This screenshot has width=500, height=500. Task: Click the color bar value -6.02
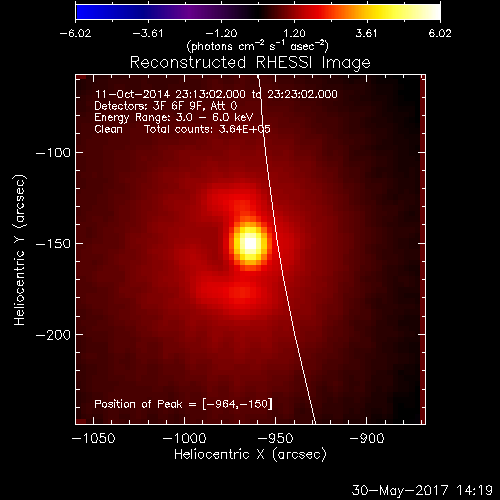tap(75, 33)
